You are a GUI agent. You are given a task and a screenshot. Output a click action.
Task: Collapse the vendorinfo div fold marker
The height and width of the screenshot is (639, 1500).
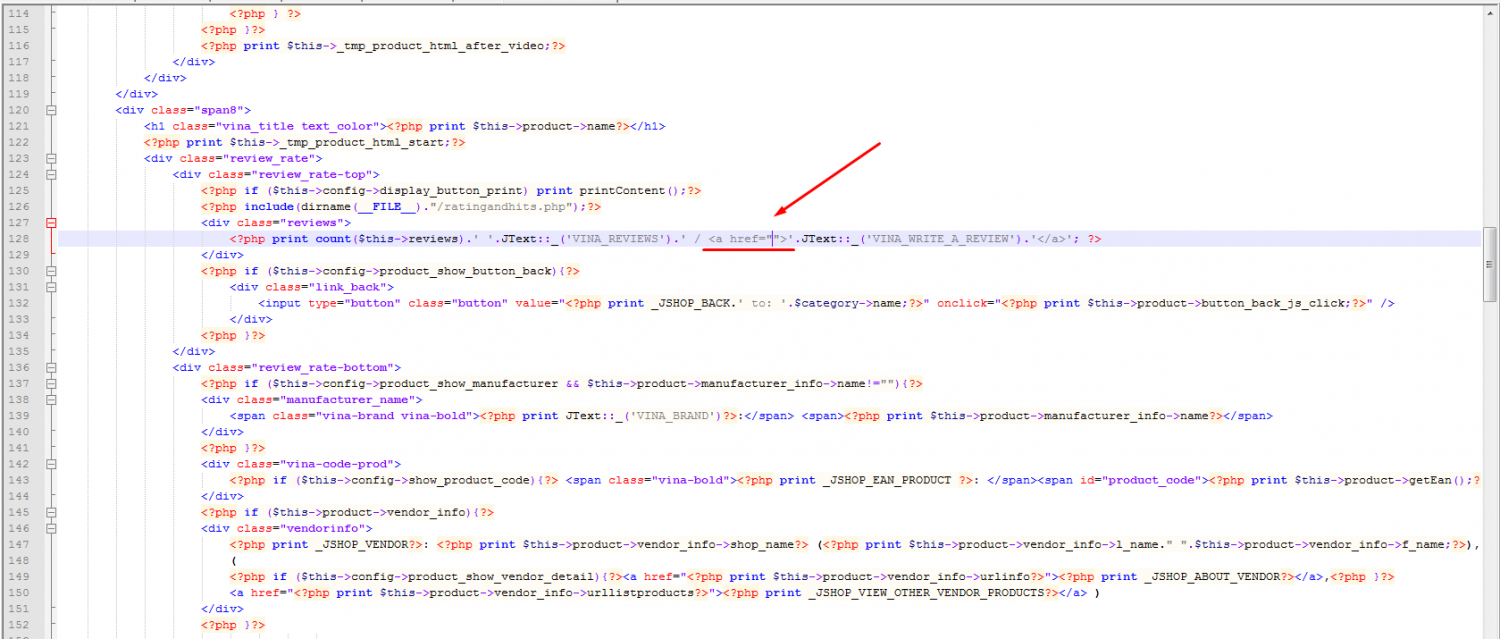51,528
